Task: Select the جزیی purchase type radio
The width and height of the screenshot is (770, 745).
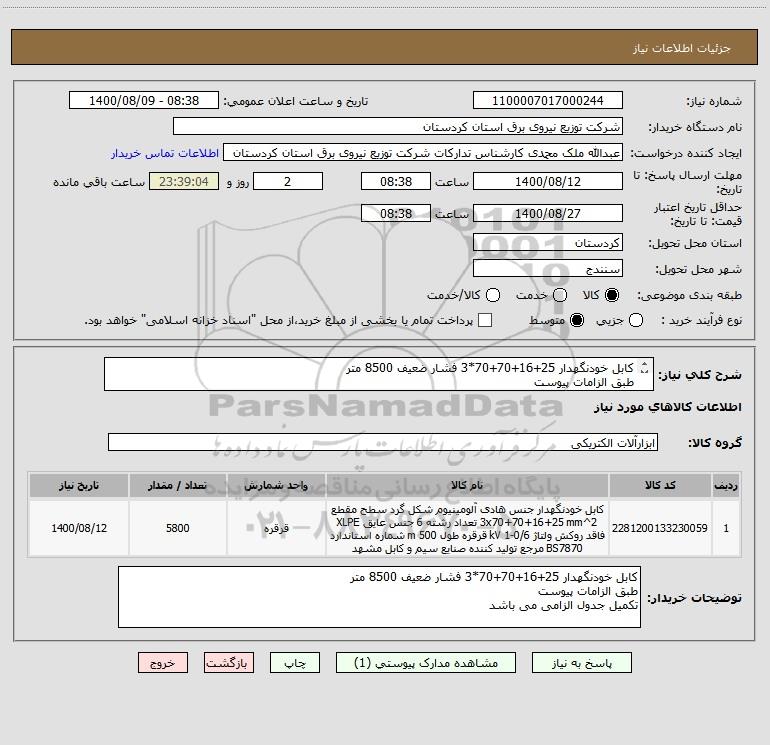Action: (x=636, y=320)
